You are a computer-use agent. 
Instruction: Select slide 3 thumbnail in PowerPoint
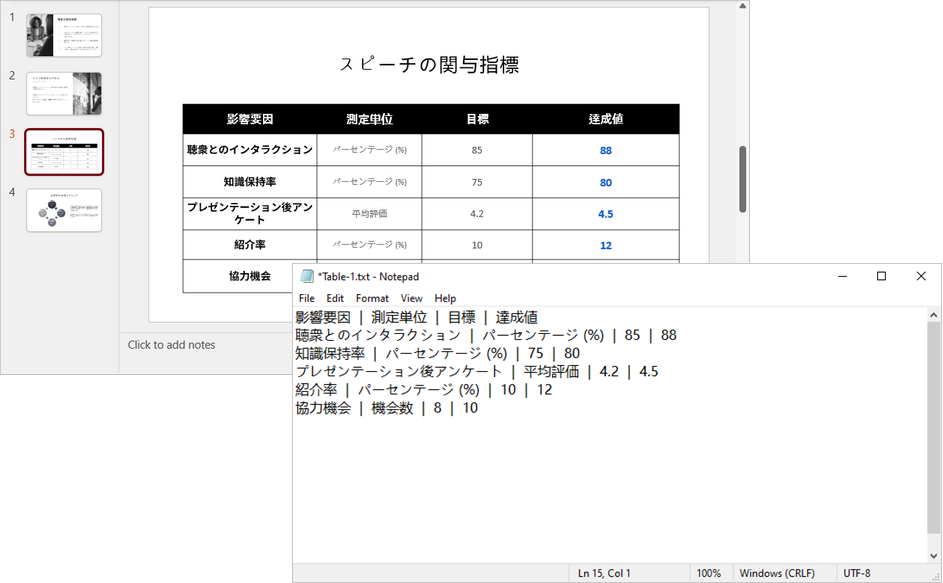coord(64,152)
